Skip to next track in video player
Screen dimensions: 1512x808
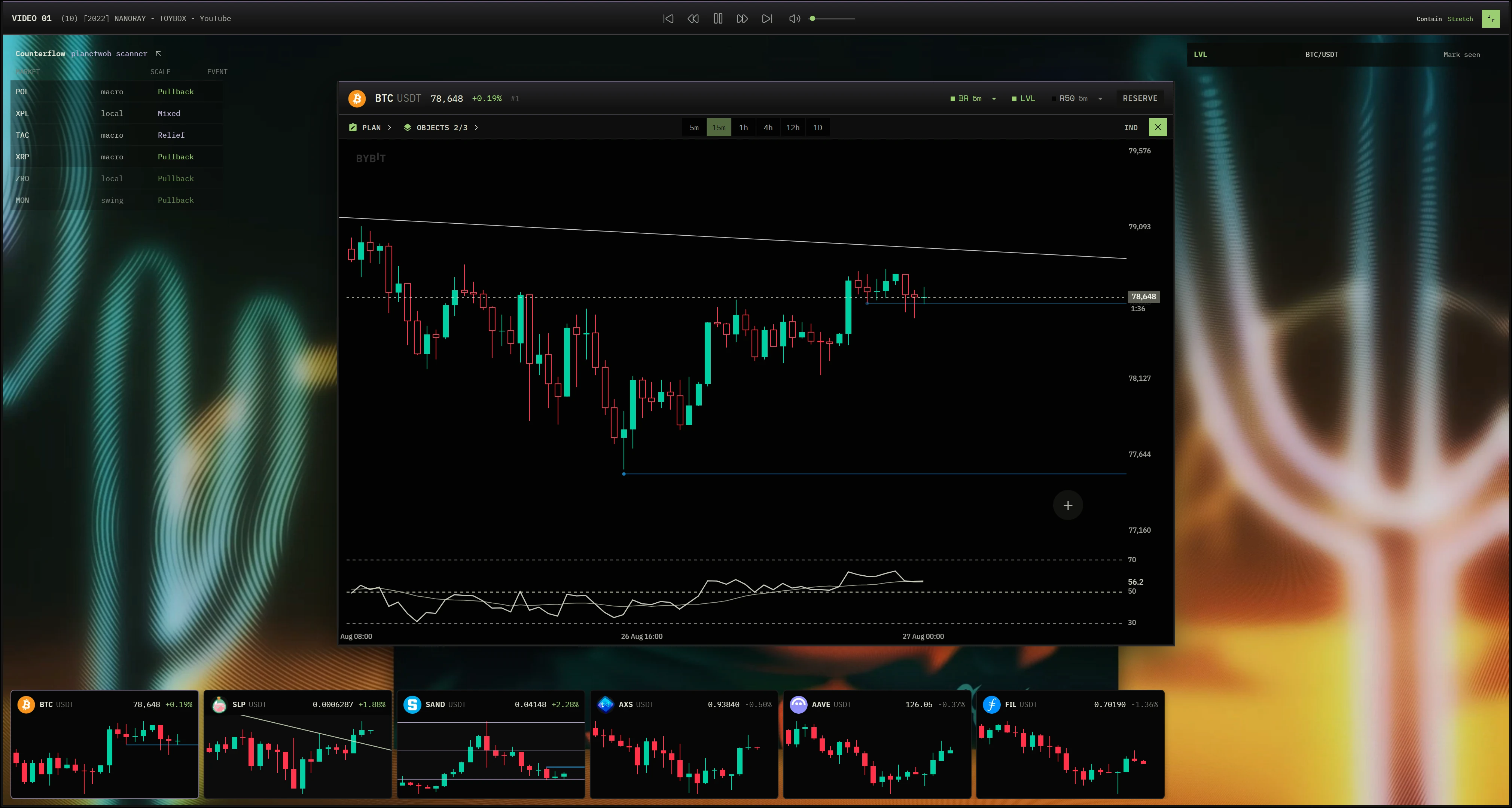tap(767, 19)
